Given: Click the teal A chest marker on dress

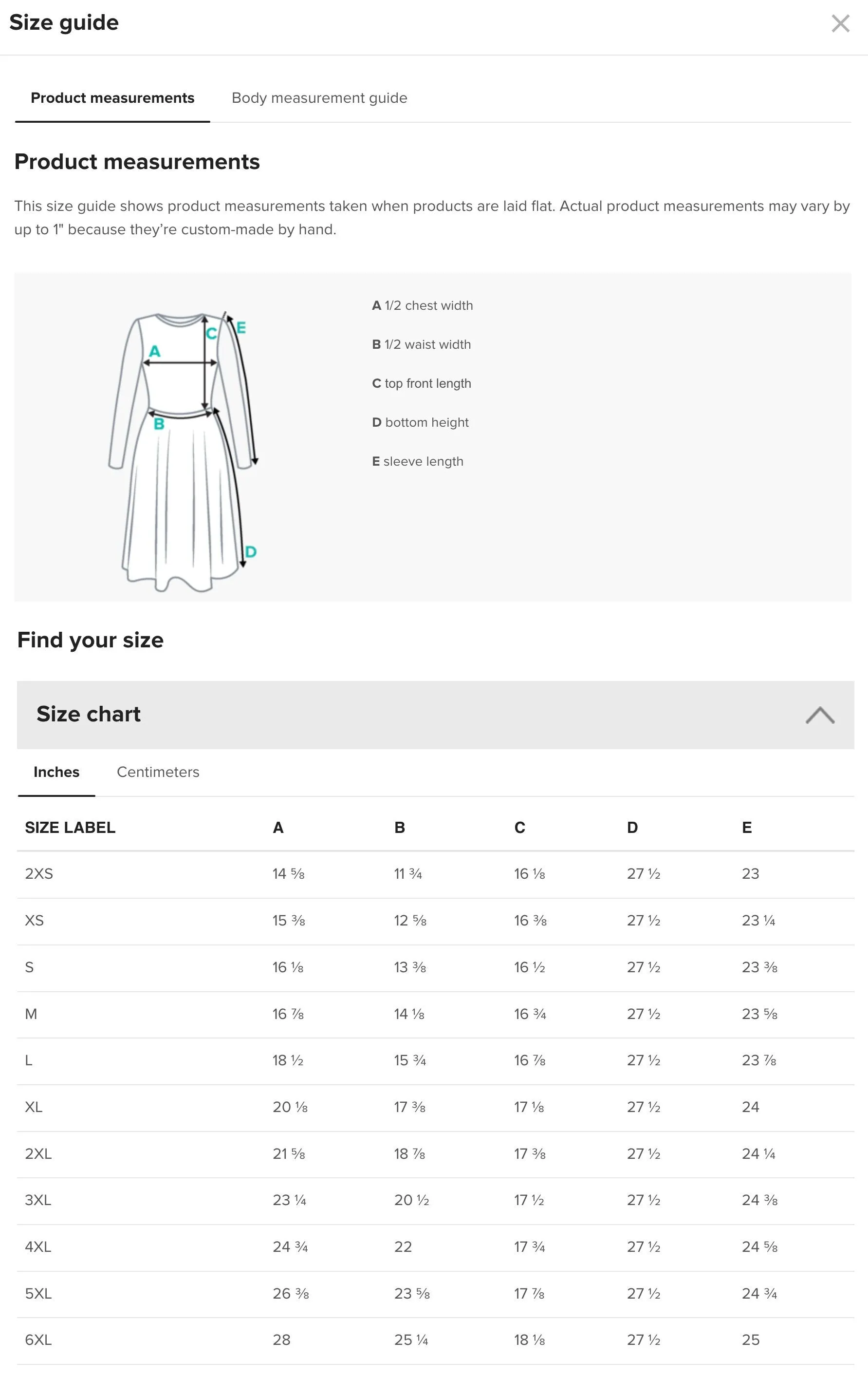Looking at the screenshot, I should coord(155,351).
